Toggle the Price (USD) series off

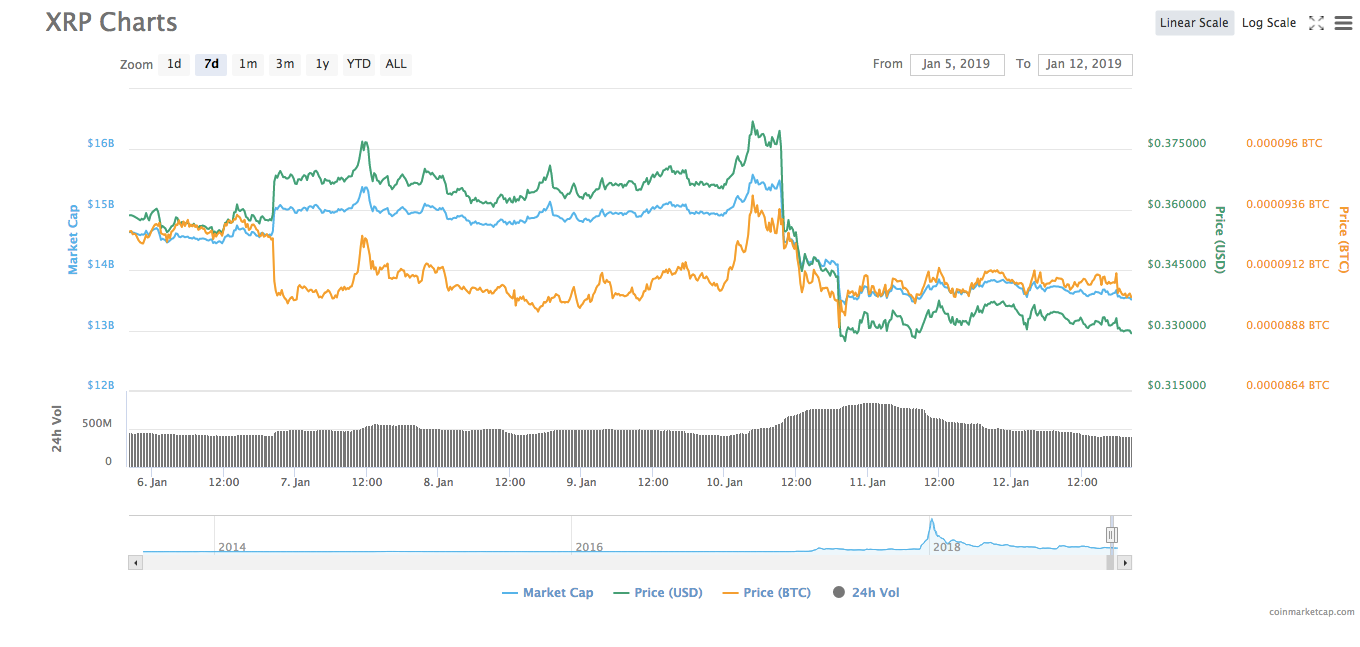657,592
